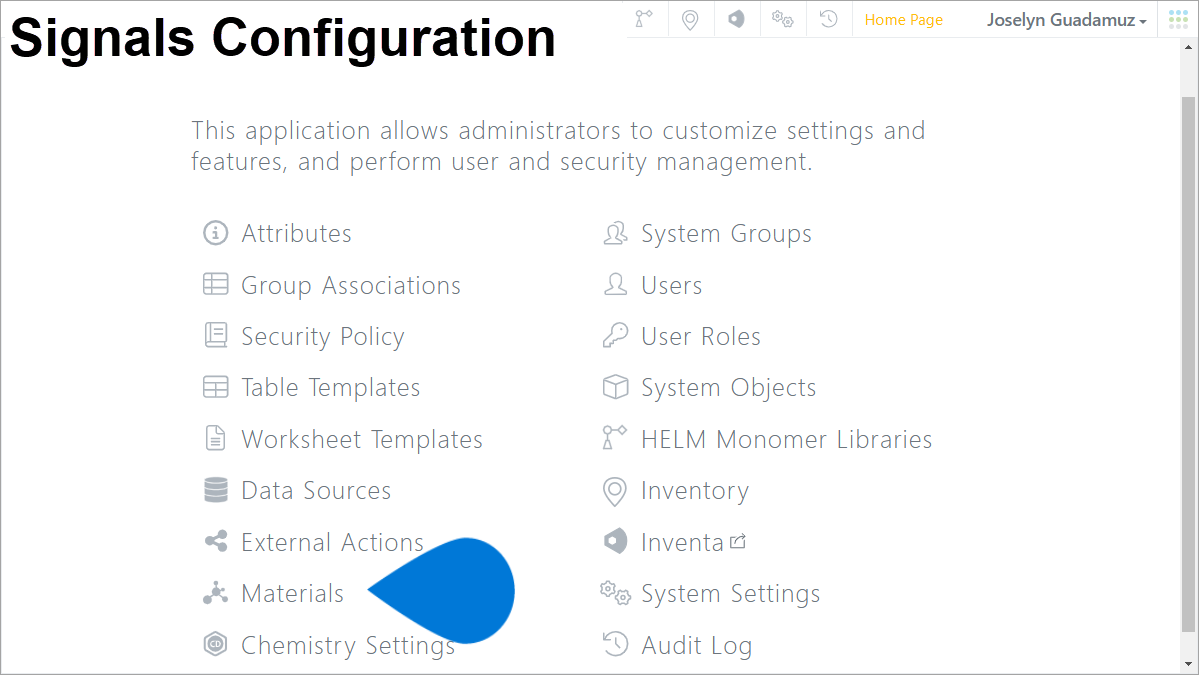Open System Settings from list
The height and width of the screenshot is (675, 1199).
tap(730, 594)
